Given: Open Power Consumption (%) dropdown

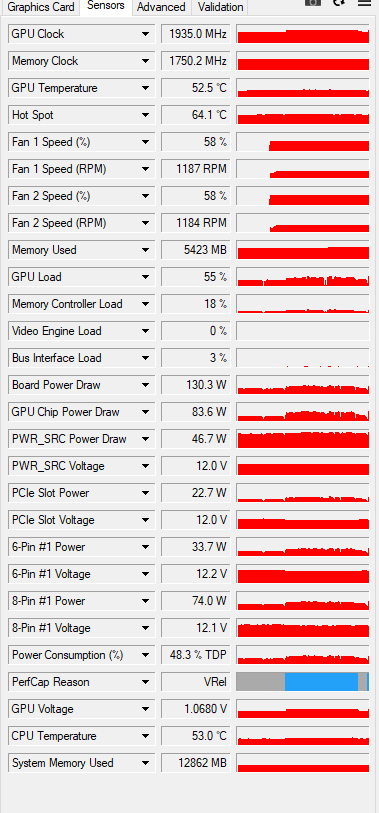Looking at the screenshot, I should tap(145, 655).
